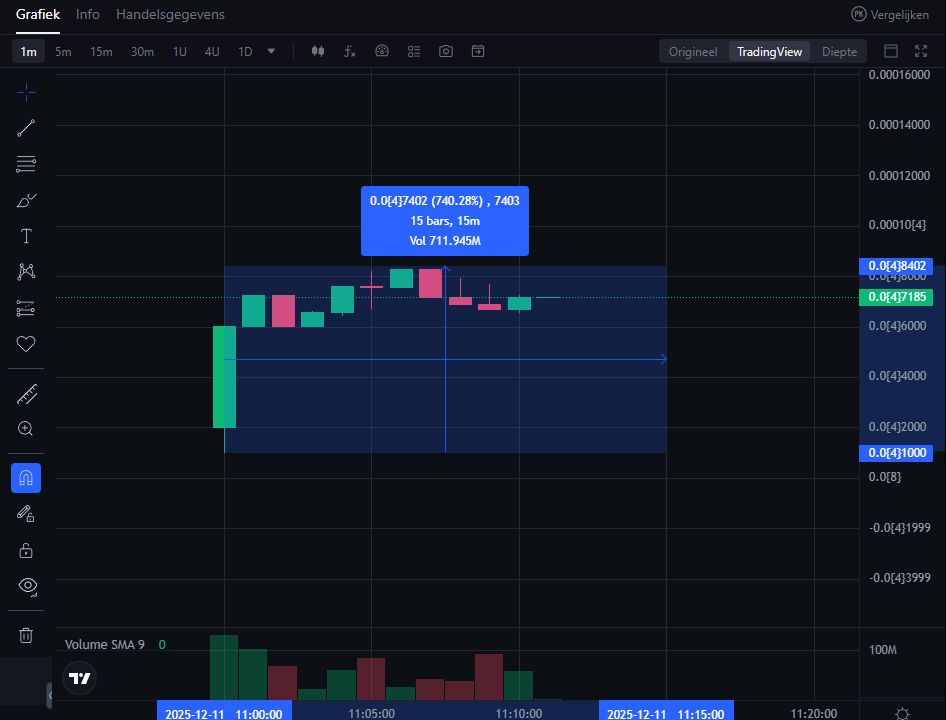
Task: Disable magnet mode in the sidebar
Action: coord(25,478)
